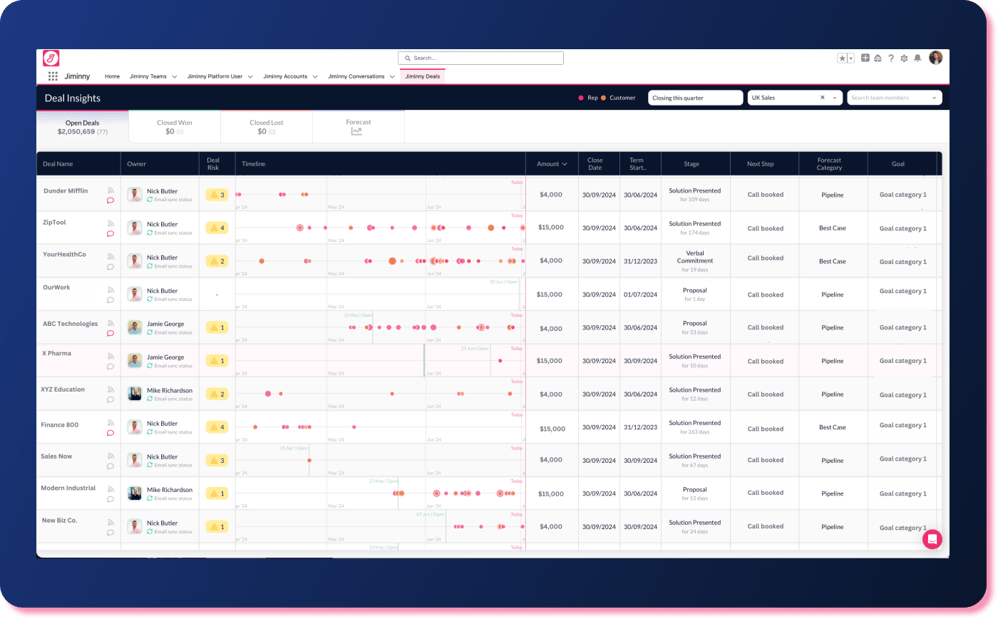Click YourHealthCo feed icon

111,256
